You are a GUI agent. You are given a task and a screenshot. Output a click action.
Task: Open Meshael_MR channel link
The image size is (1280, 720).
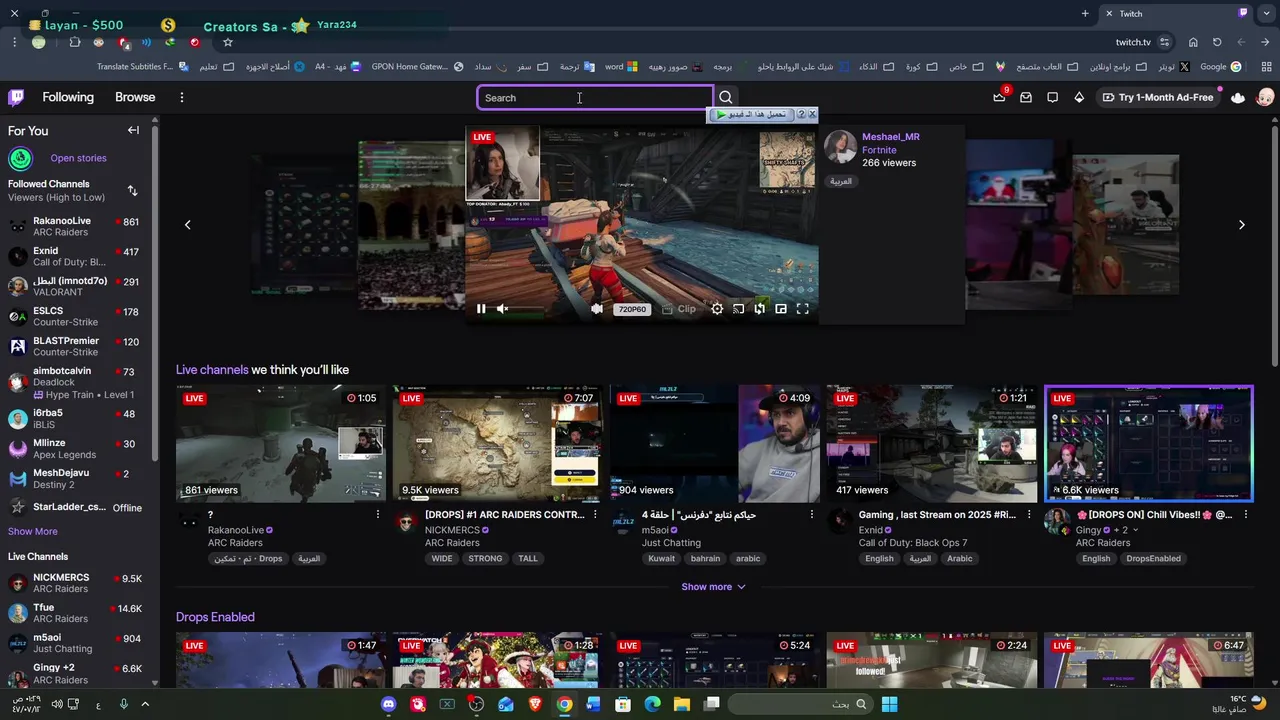click(891, 137)
